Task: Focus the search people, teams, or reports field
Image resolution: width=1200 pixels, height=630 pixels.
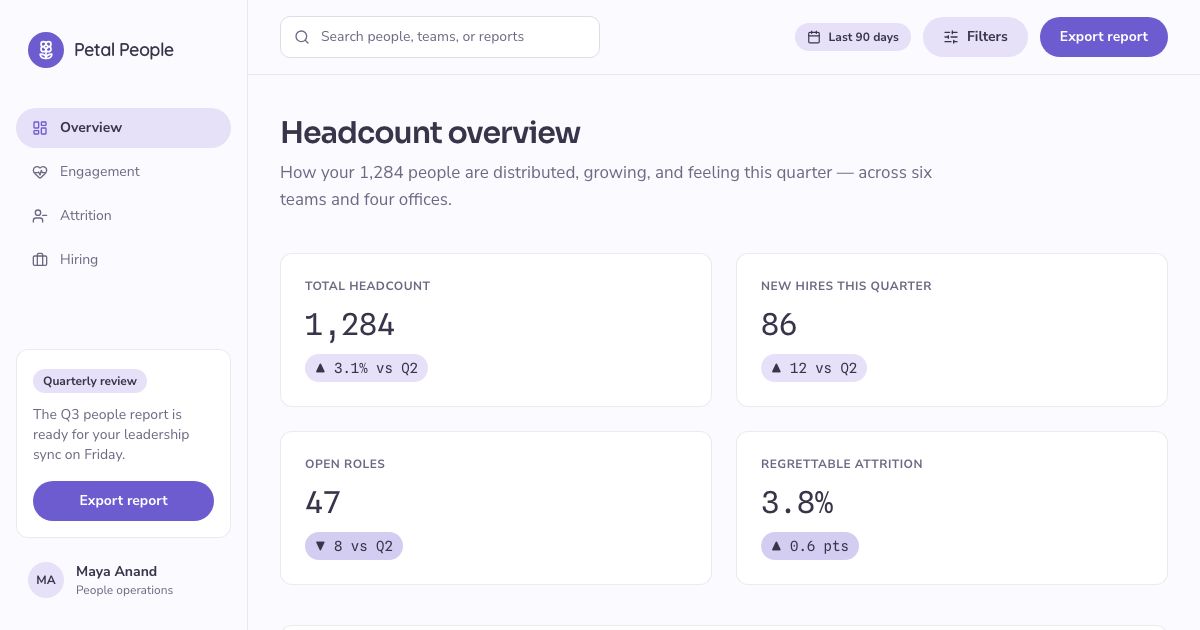Action: tap(440, 37)
